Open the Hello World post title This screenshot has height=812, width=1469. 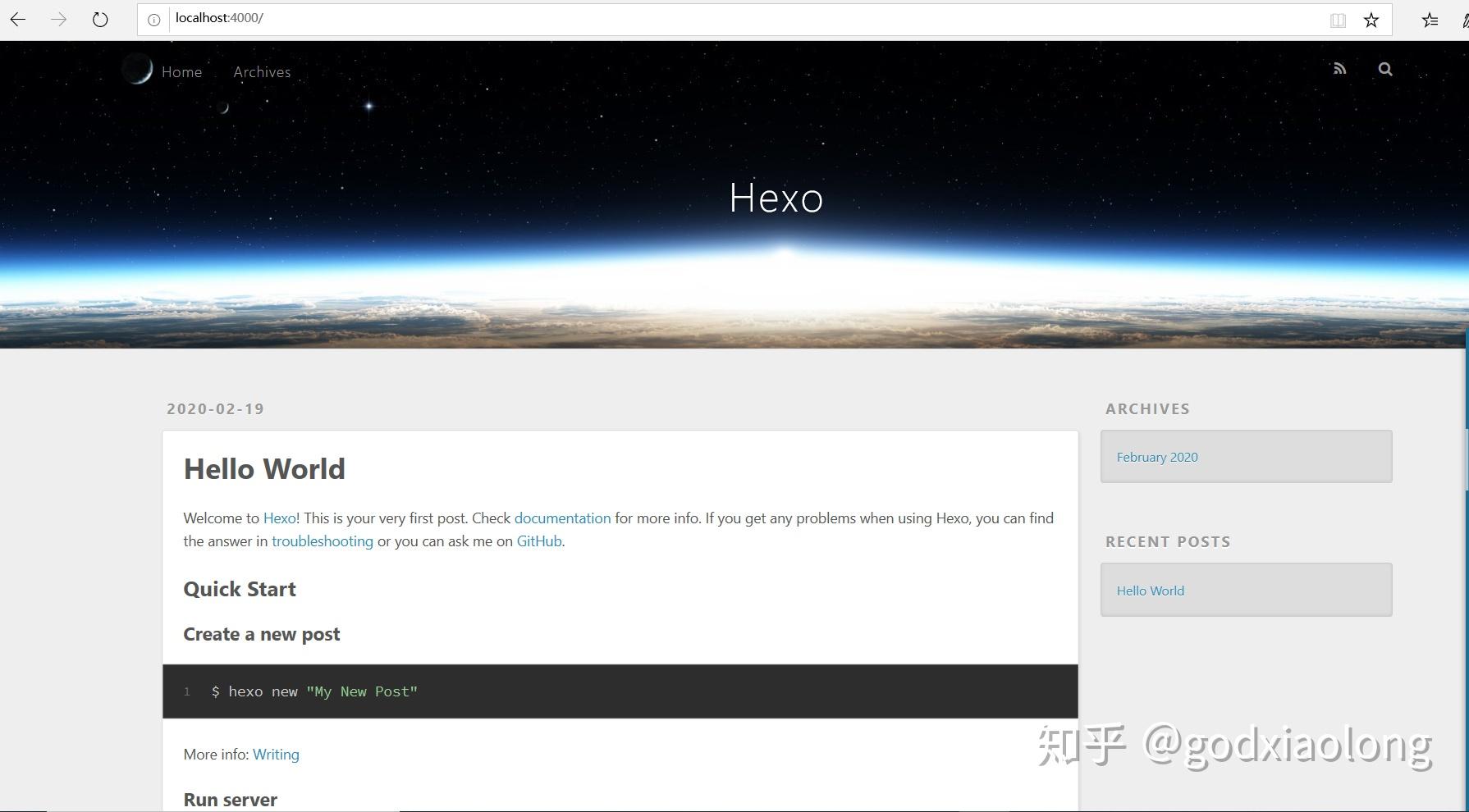point(264,468)
